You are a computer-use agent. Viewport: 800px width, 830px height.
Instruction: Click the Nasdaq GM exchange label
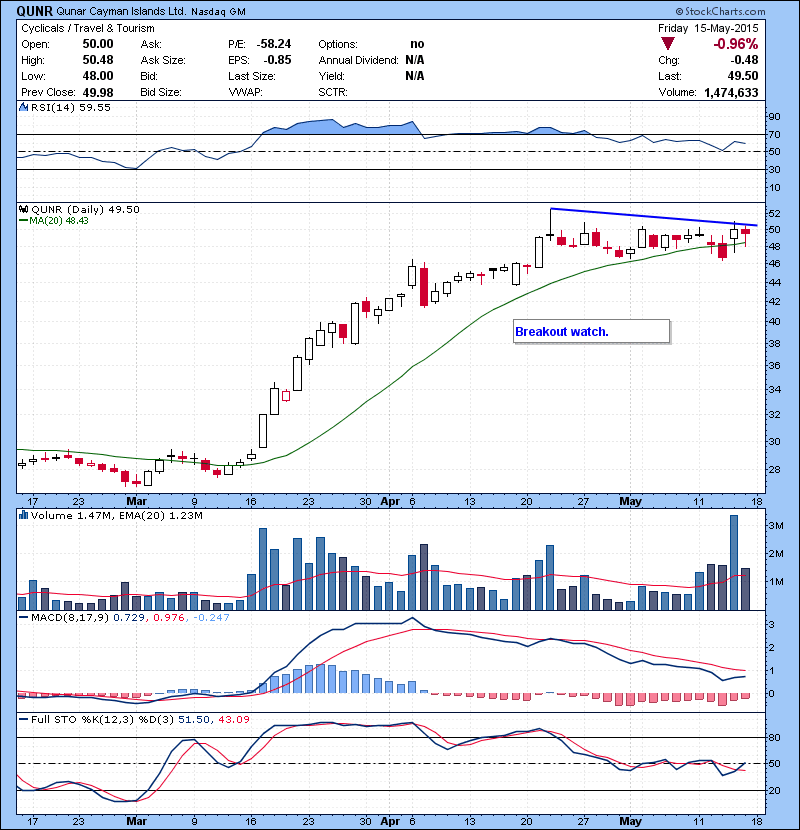[x=218, y=12]
